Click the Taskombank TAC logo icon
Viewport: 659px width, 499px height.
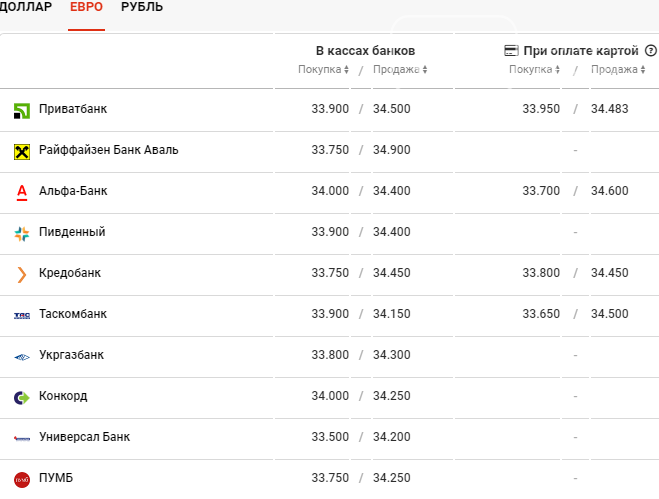[x=22, y=315]
